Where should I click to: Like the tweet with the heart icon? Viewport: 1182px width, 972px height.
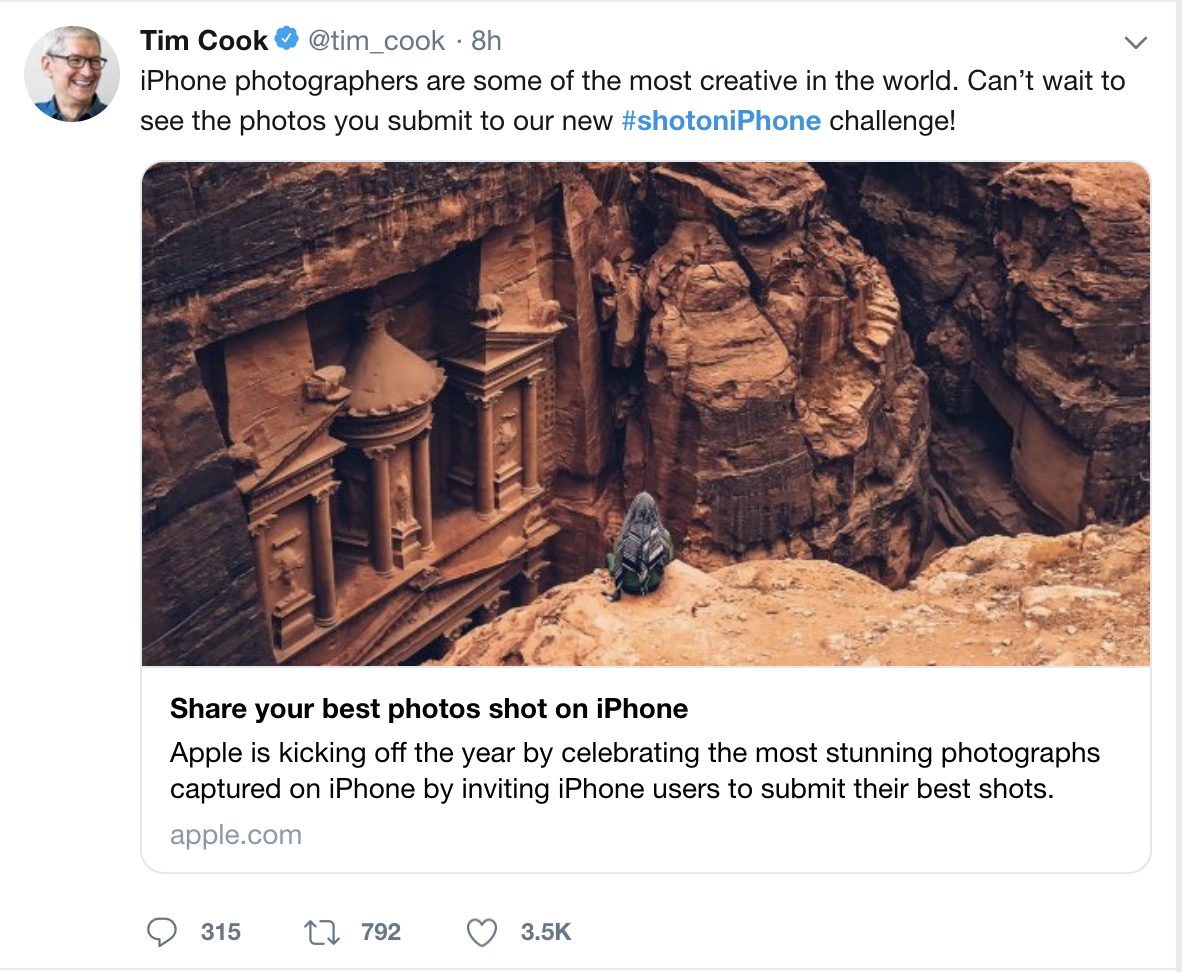pos(482,933)
